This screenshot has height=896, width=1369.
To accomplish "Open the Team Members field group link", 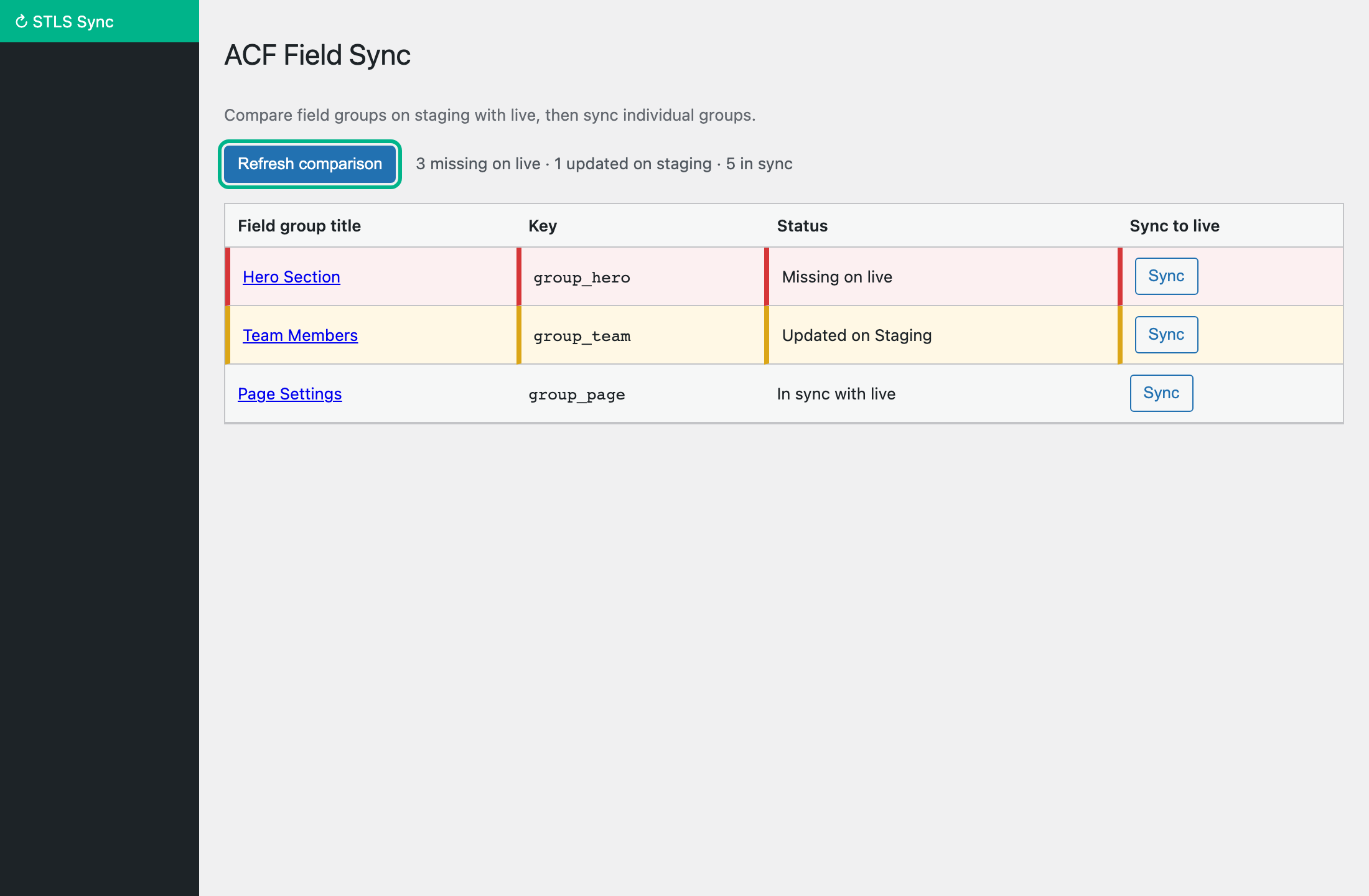I will [300, 335].
